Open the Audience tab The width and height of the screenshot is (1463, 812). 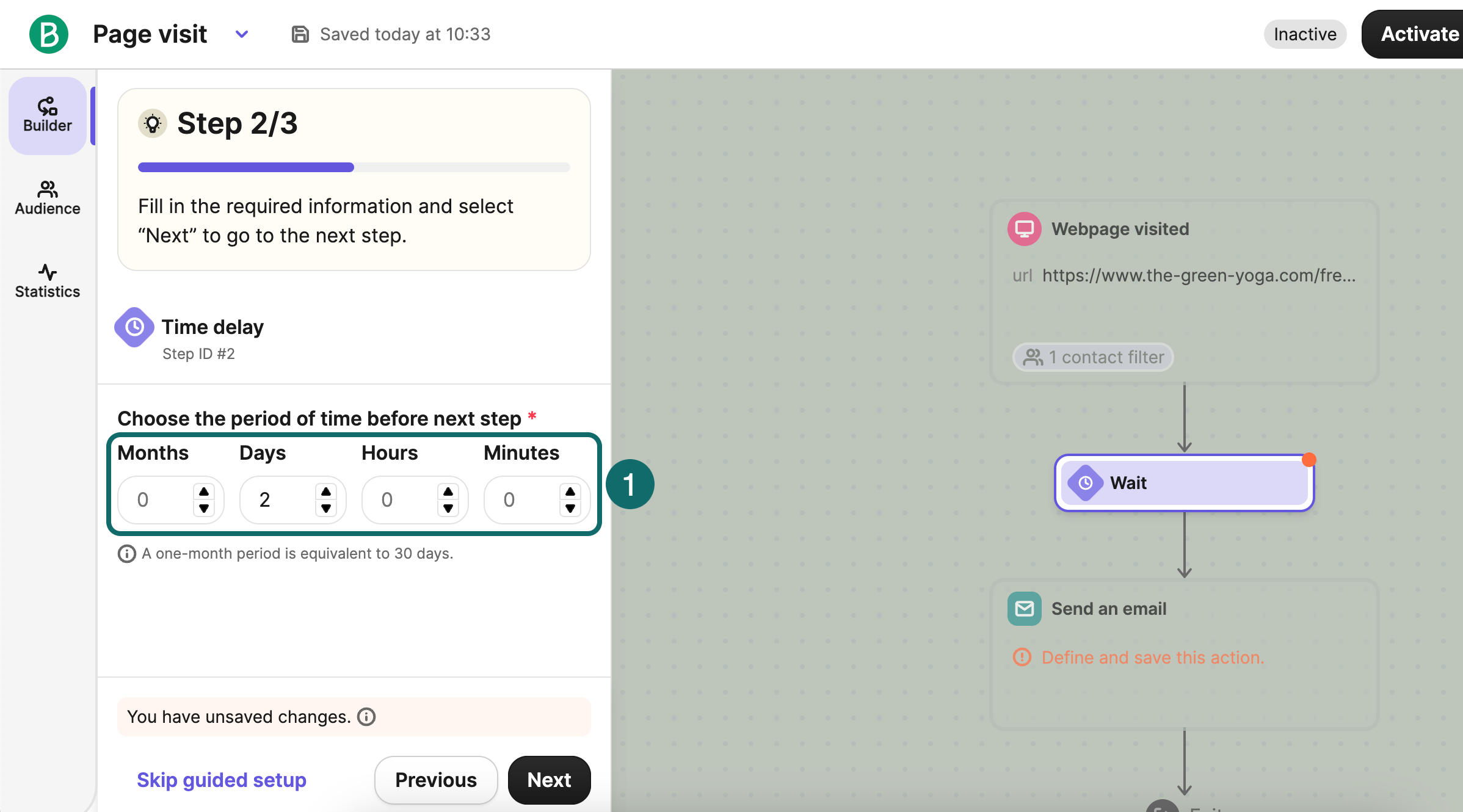[x=48, y=198]
